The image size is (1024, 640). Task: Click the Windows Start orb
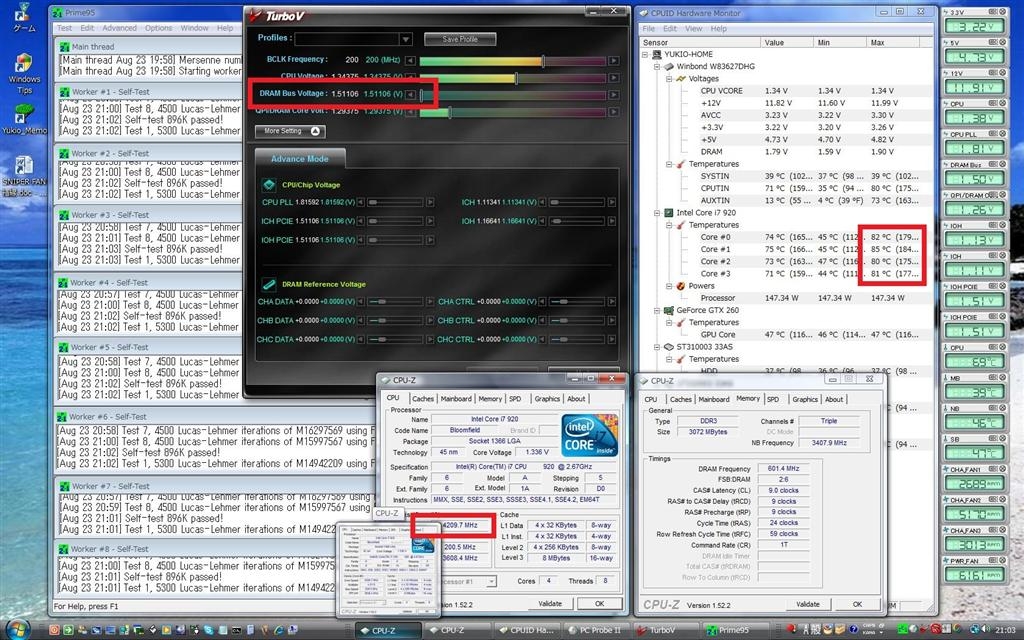click(18, 630)
